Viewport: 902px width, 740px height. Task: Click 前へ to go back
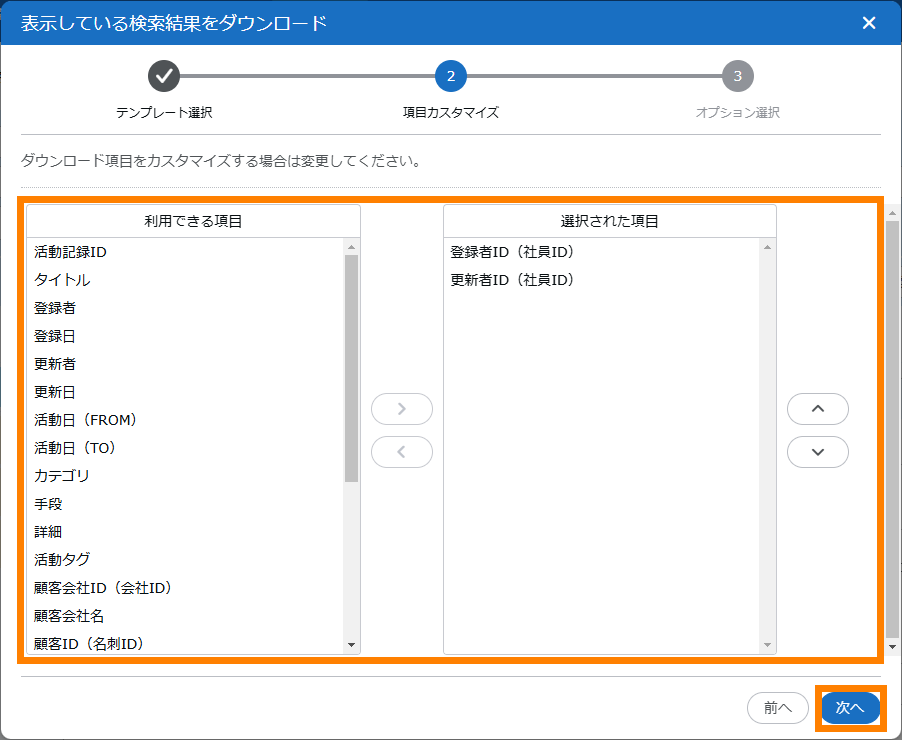click(777, 708)
